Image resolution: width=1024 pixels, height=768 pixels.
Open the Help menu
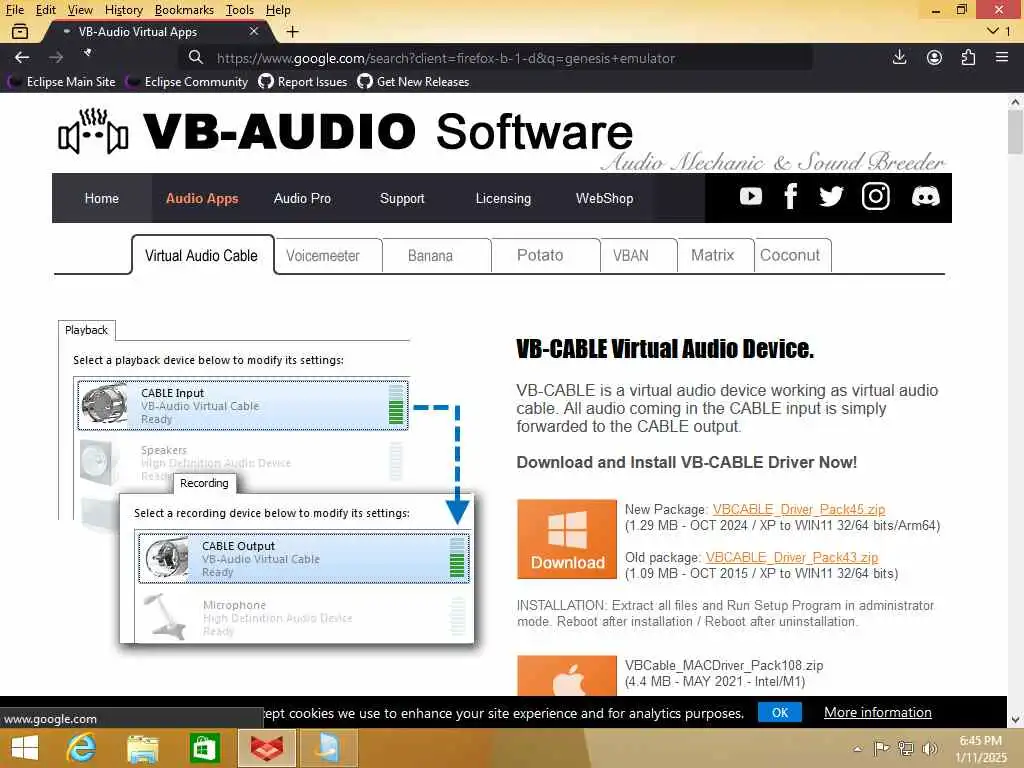[278, 10]
